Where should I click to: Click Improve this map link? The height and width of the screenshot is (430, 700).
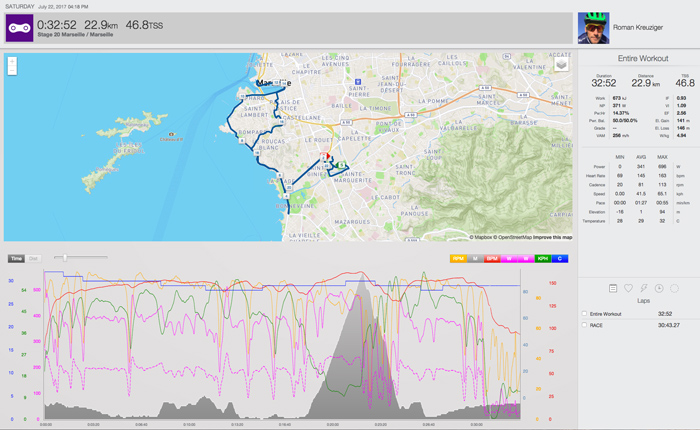click(x=553, y=237)
